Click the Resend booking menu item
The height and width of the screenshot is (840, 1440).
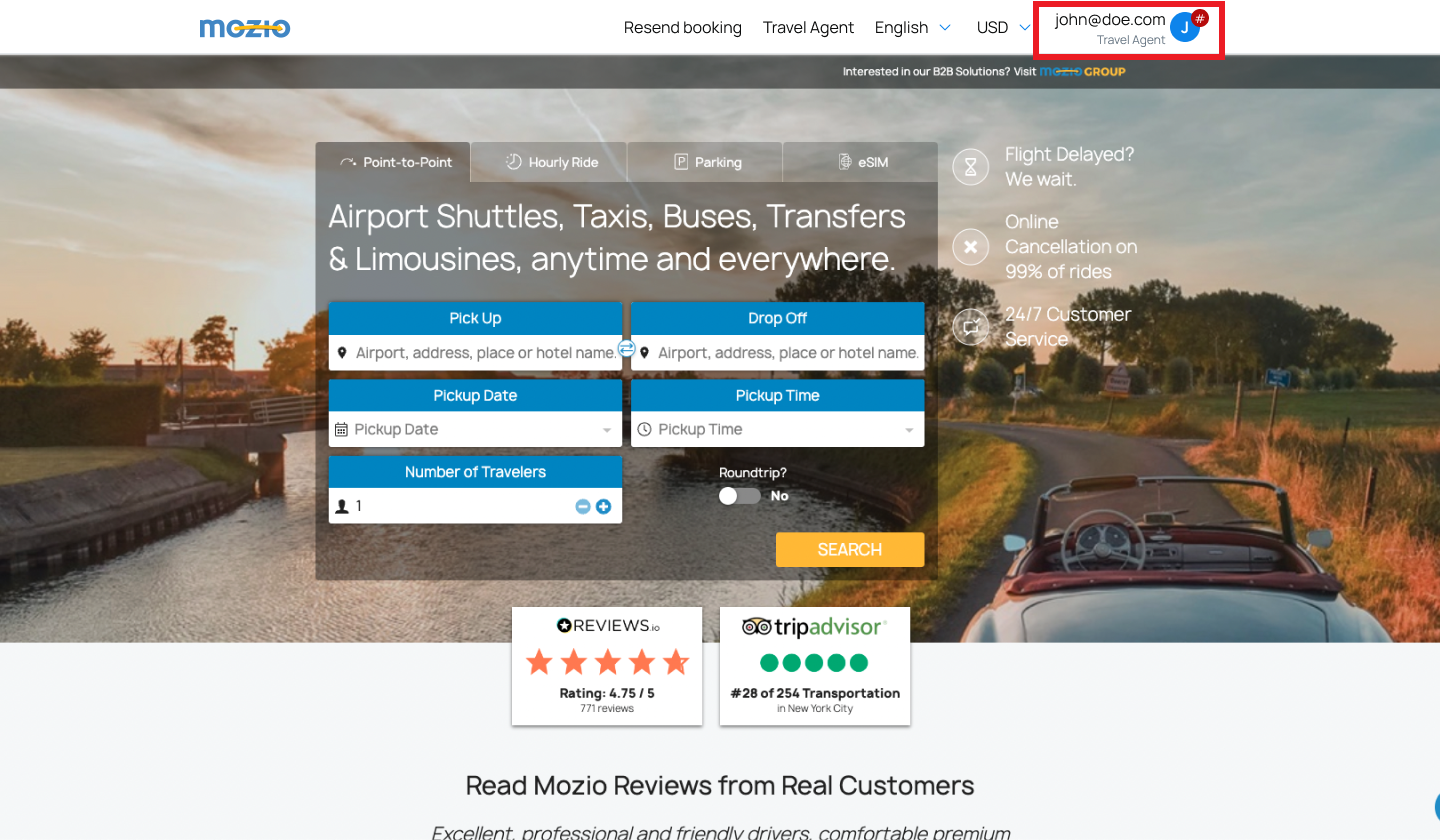coord(683,27)
